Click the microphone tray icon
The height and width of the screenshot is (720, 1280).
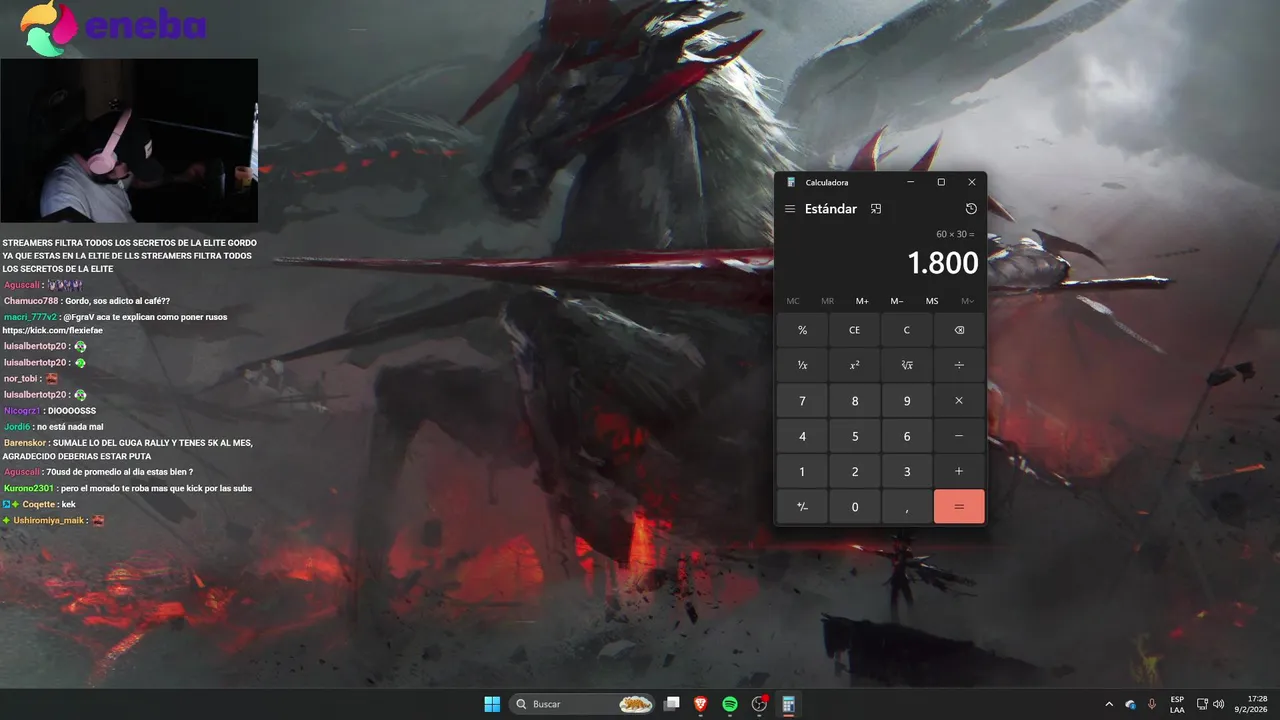pos(1152,704)
